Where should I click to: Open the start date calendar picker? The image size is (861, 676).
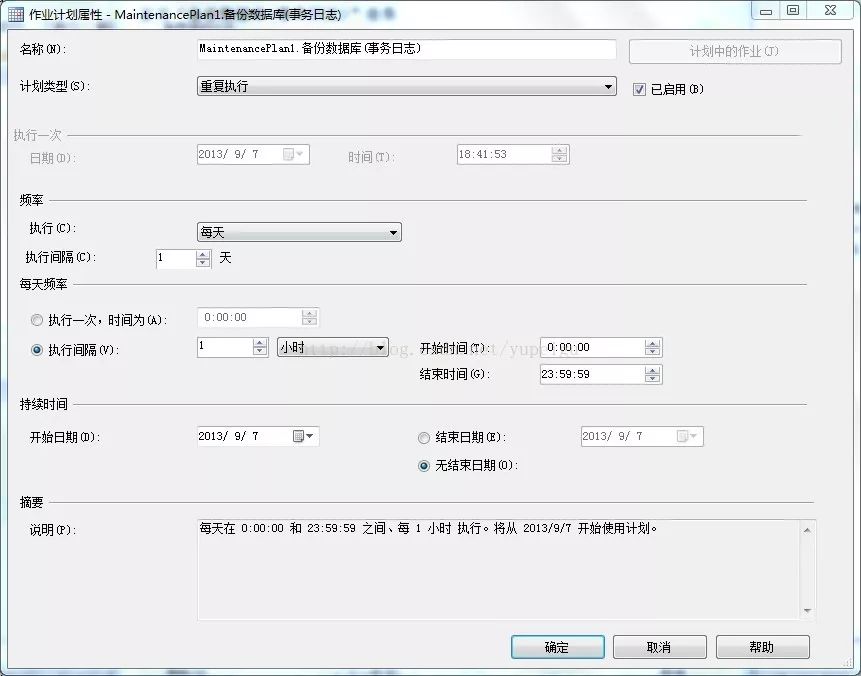coord(304,436)
